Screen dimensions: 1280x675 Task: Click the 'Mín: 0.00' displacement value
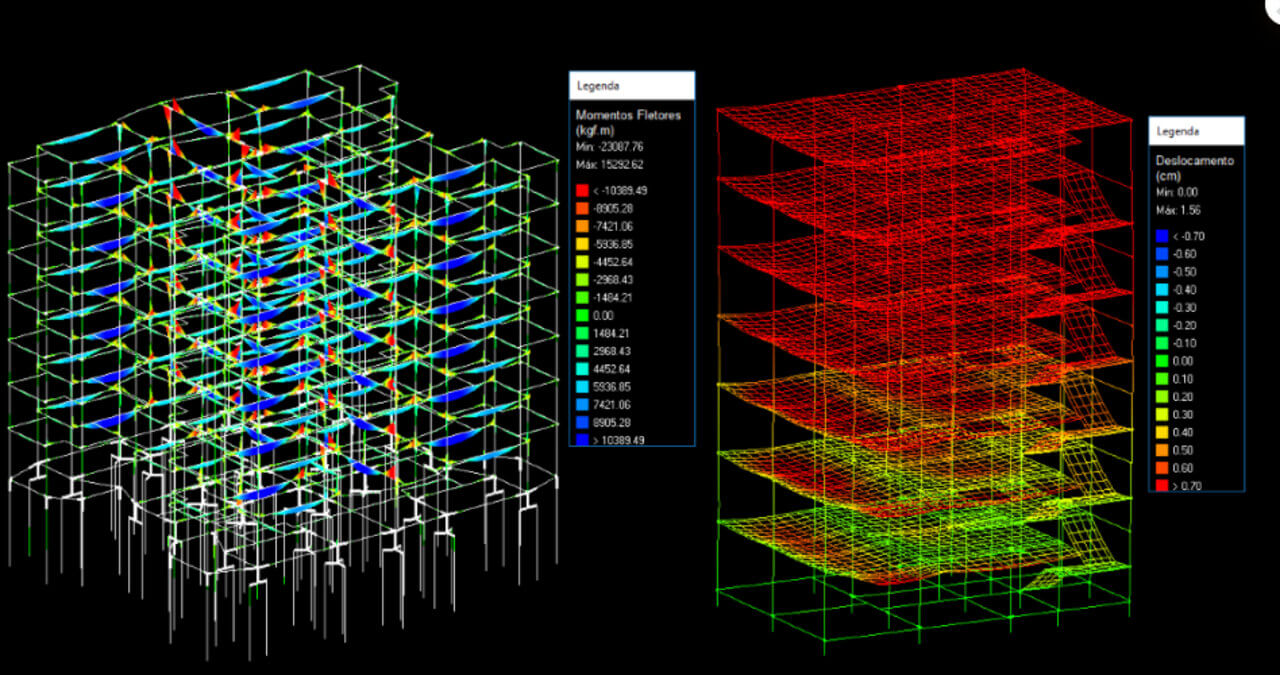click(x=1176, y=192)
